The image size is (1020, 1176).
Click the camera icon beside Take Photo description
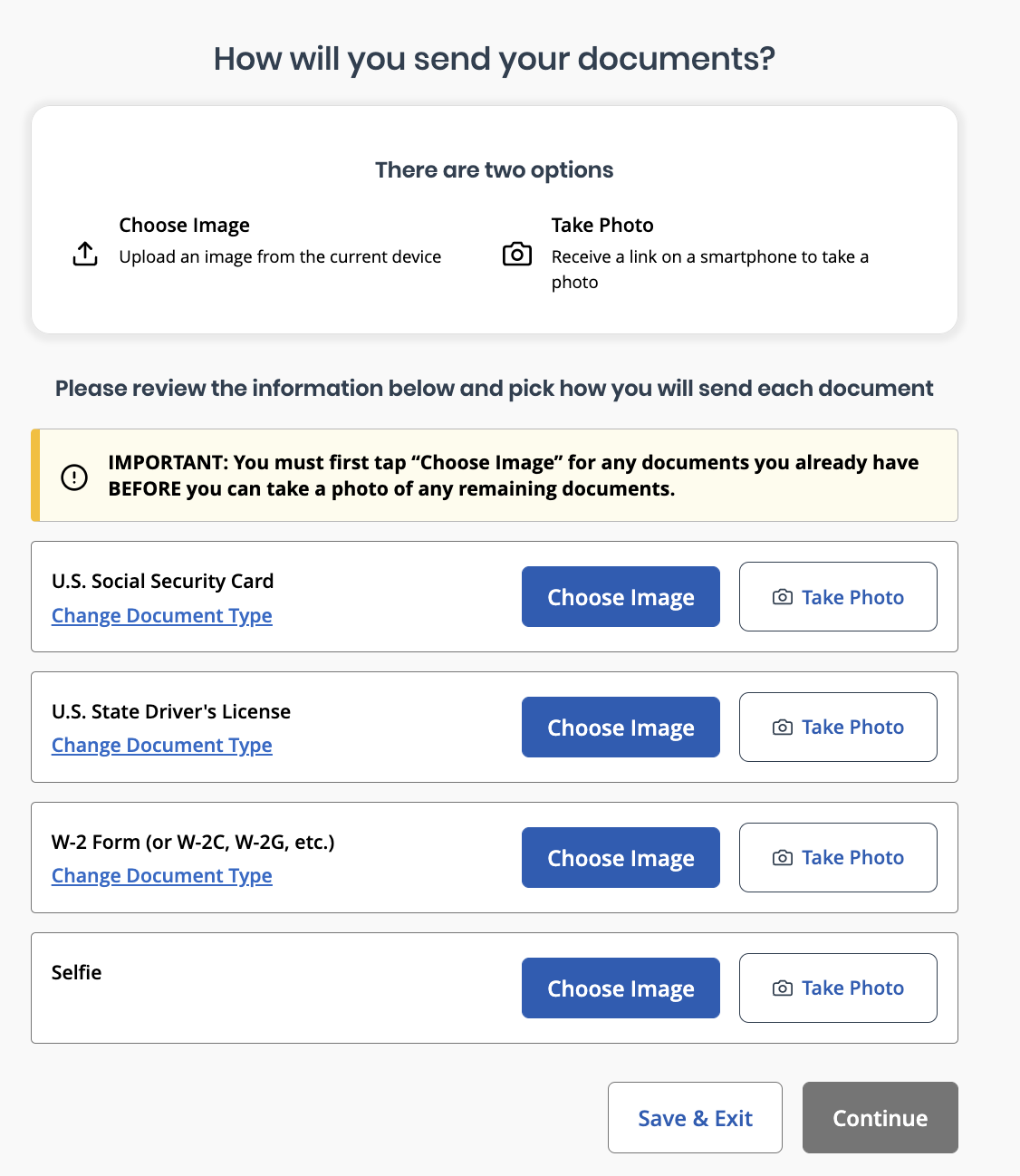[517, 254]
